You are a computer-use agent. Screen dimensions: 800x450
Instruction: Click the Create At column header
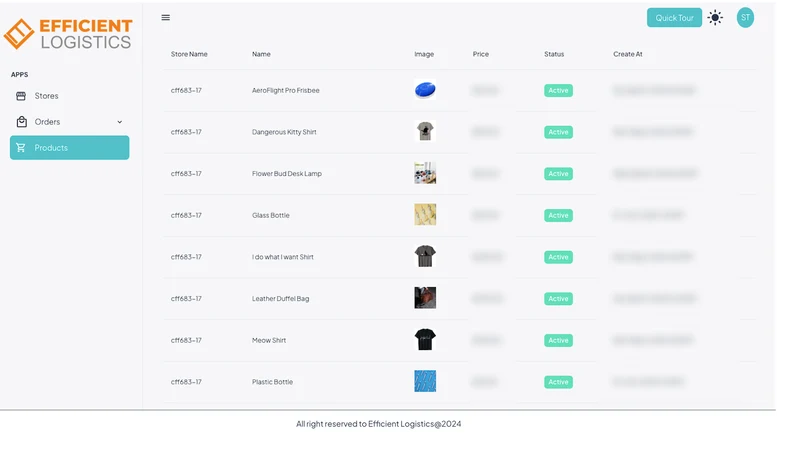[x=628, y=54]
